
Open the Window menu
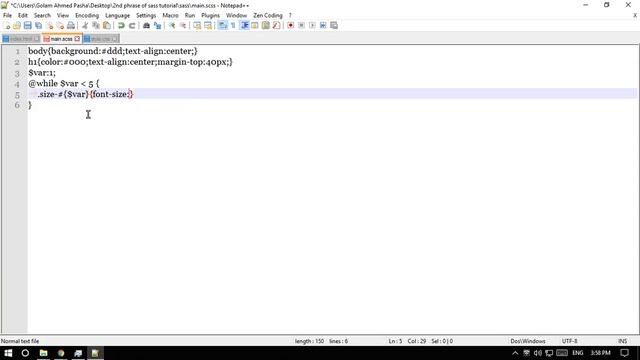click(237, 16)
